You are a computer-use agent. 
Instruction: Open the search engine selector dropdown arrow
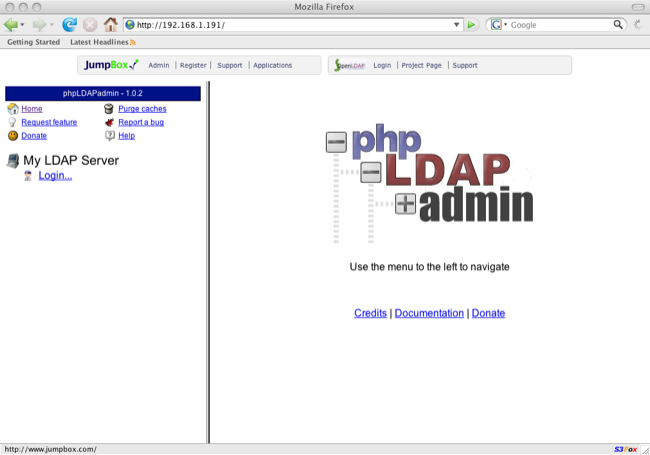point(505,25)
